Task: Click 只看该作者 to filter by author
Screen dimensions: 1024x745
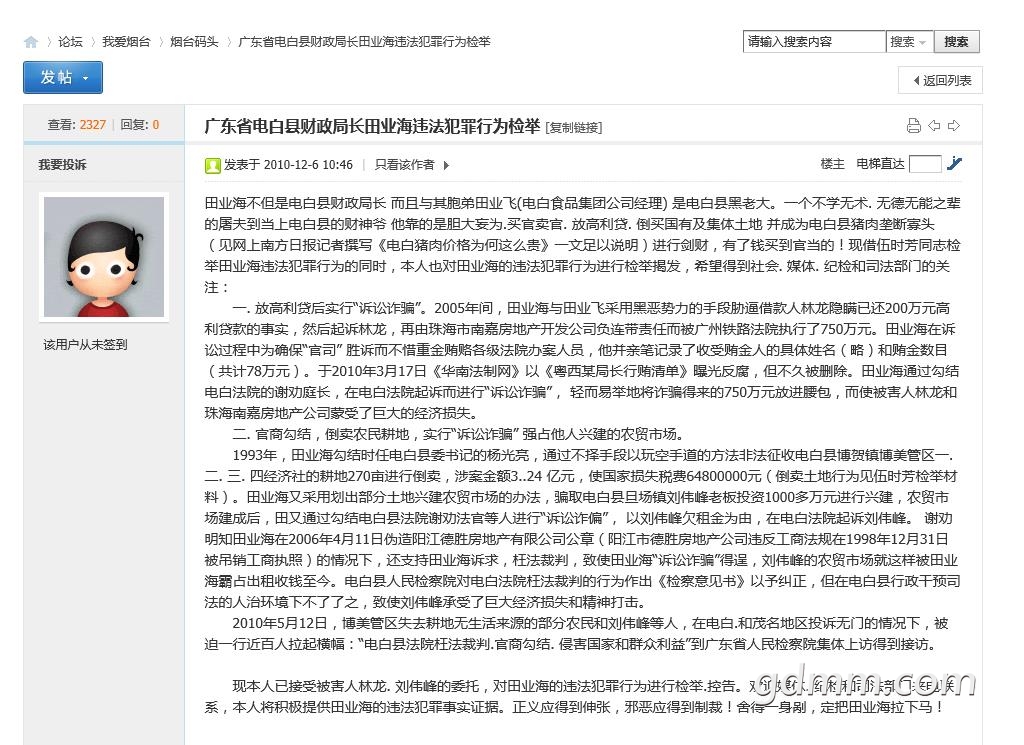Action: 404,165
